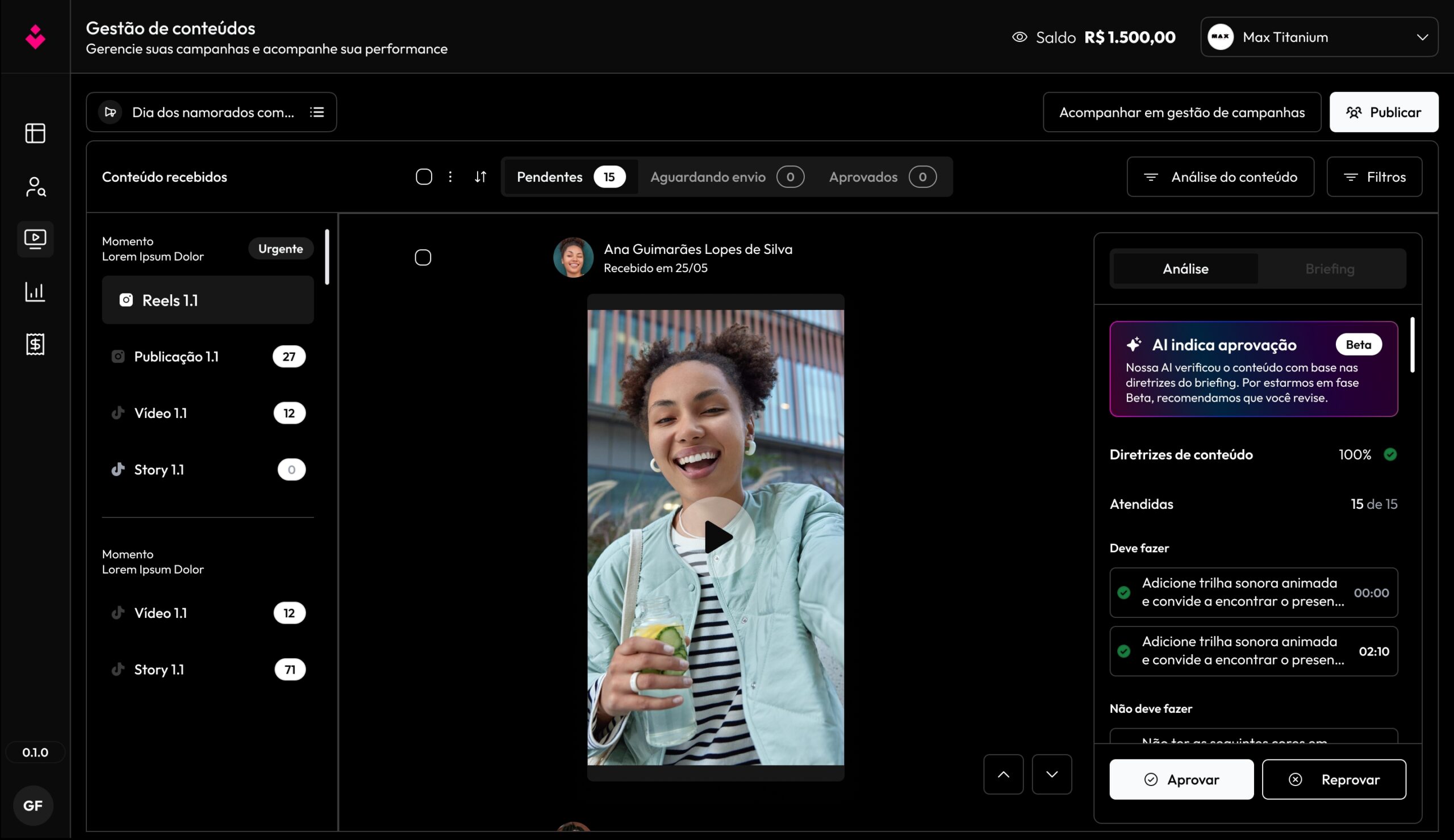
Task: Open the billing receipt sidebar icon
Action: pyautogui.click(x=35, y=344)
